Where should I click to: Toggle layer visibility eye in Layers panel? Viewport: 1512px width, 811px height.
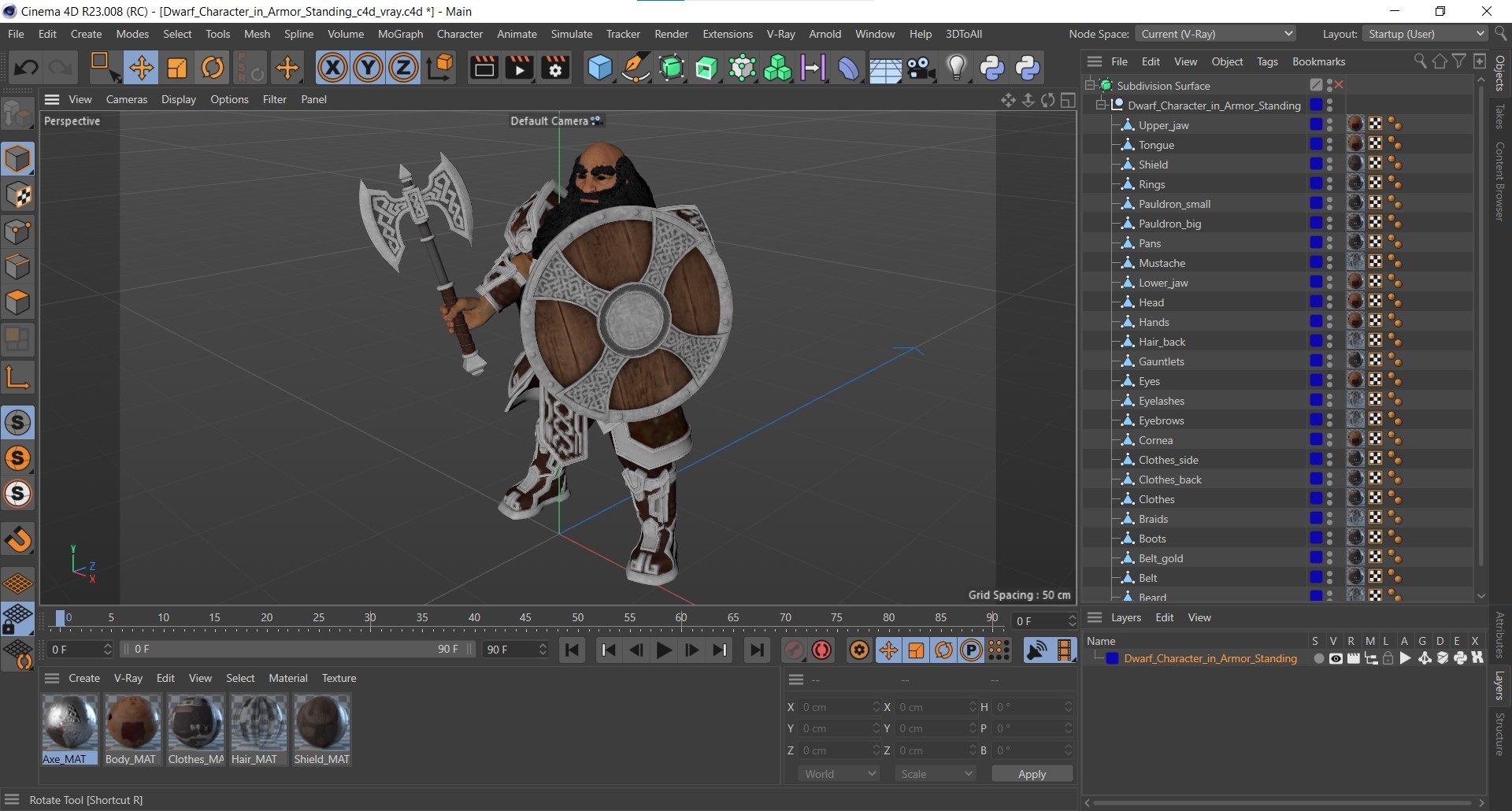pos(1336,658)
